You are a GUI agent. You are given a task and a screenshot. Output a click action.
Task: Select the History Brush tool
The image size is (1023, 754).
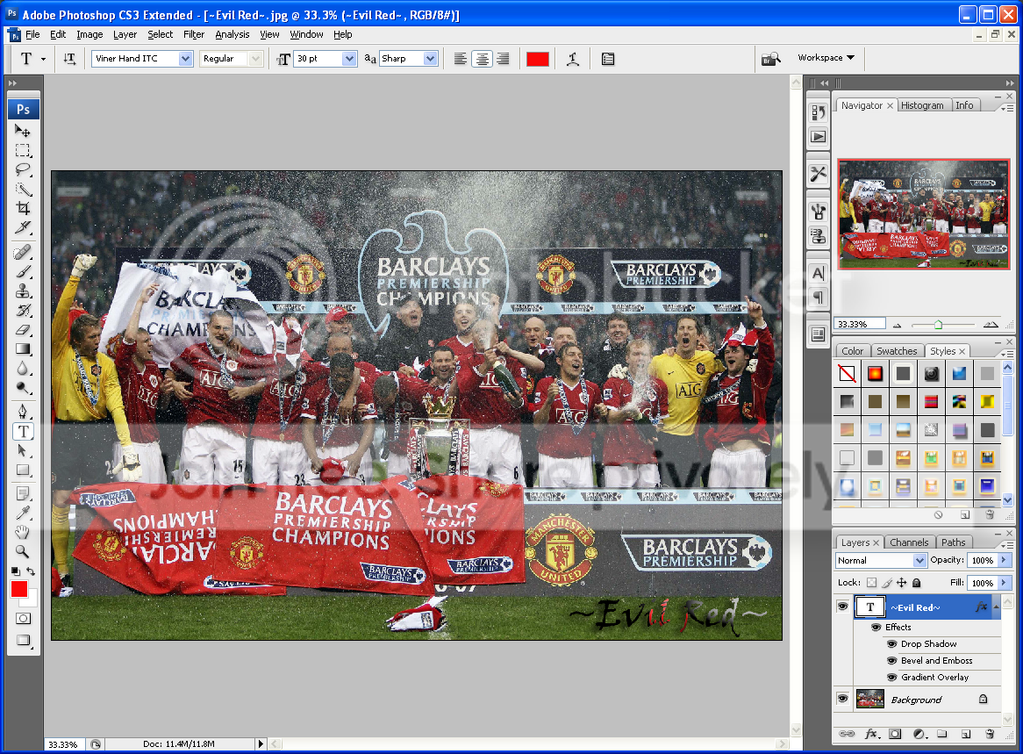23,310
